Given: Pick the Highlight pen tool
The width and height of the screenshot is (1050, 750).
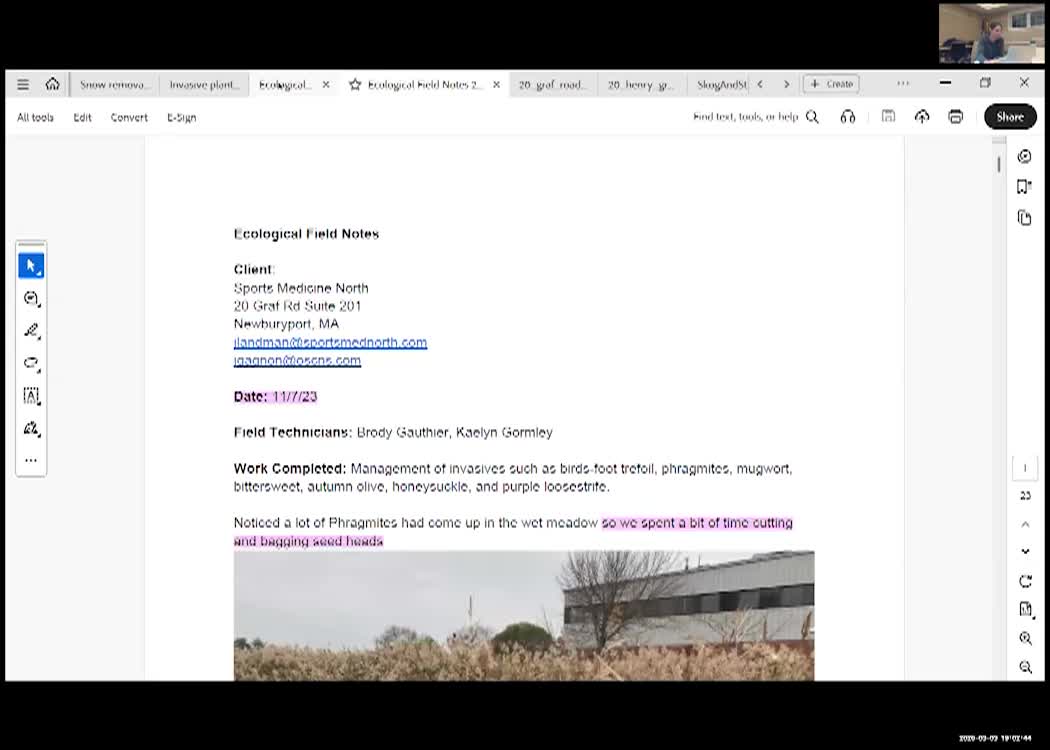Looking at the screenshot, I should point(31,331).
